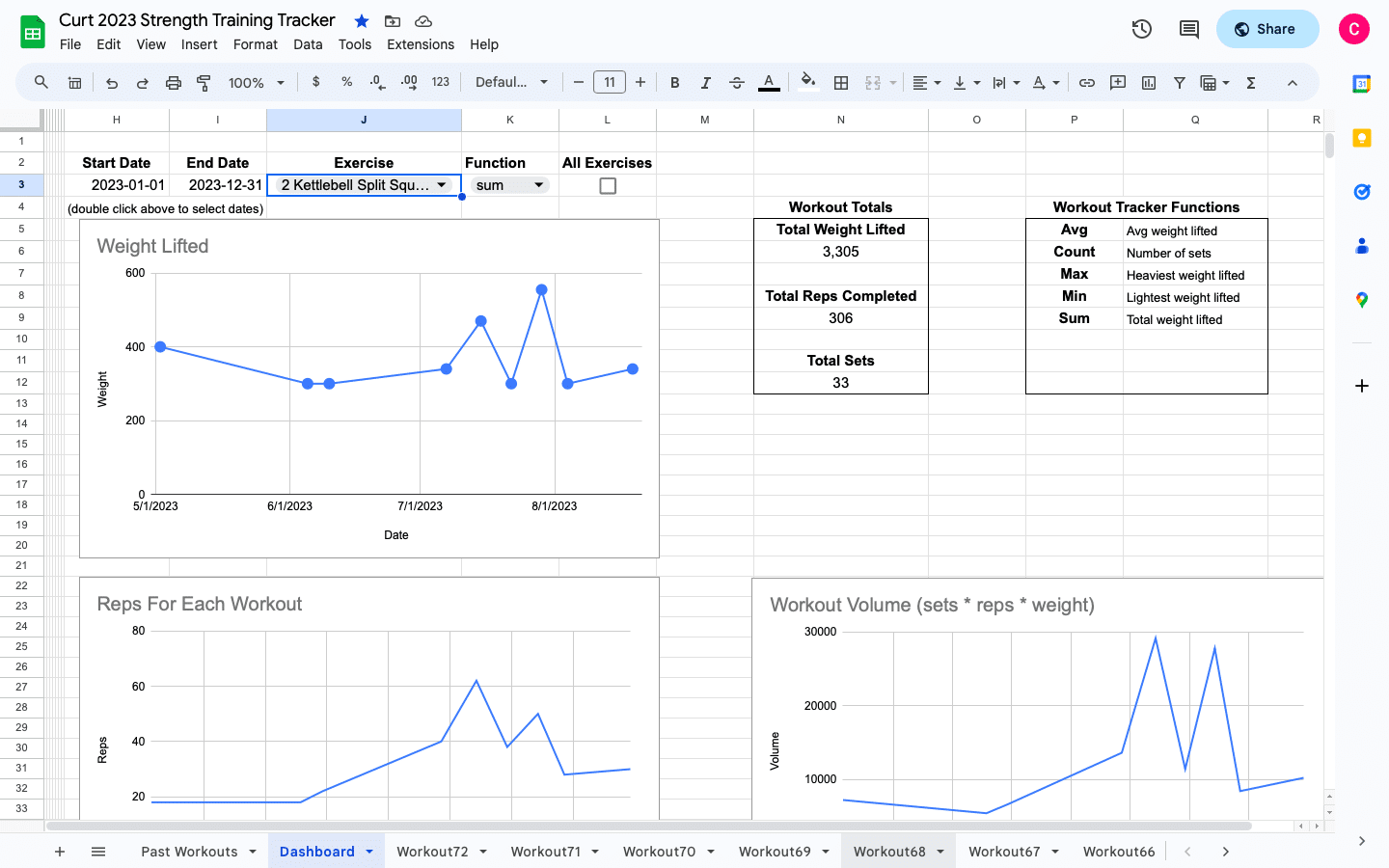The width and height of the screenshot is (1389, 868).
Task: Click the paint format icon
Action: click(x=204, y=83)
